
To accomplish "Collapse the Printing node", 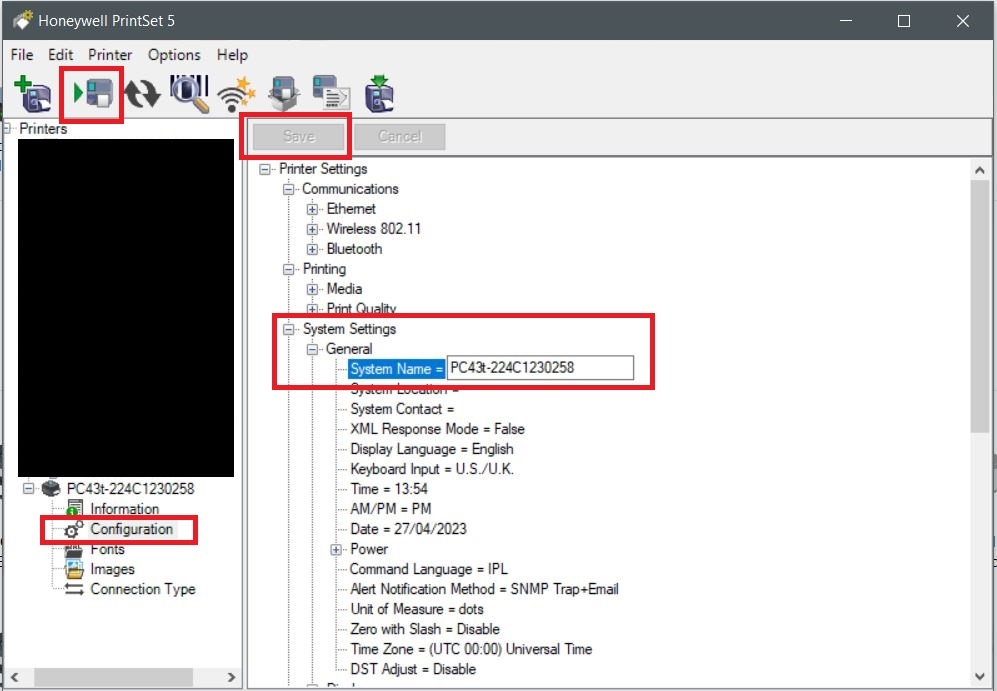I will click(x=289, y=269).
